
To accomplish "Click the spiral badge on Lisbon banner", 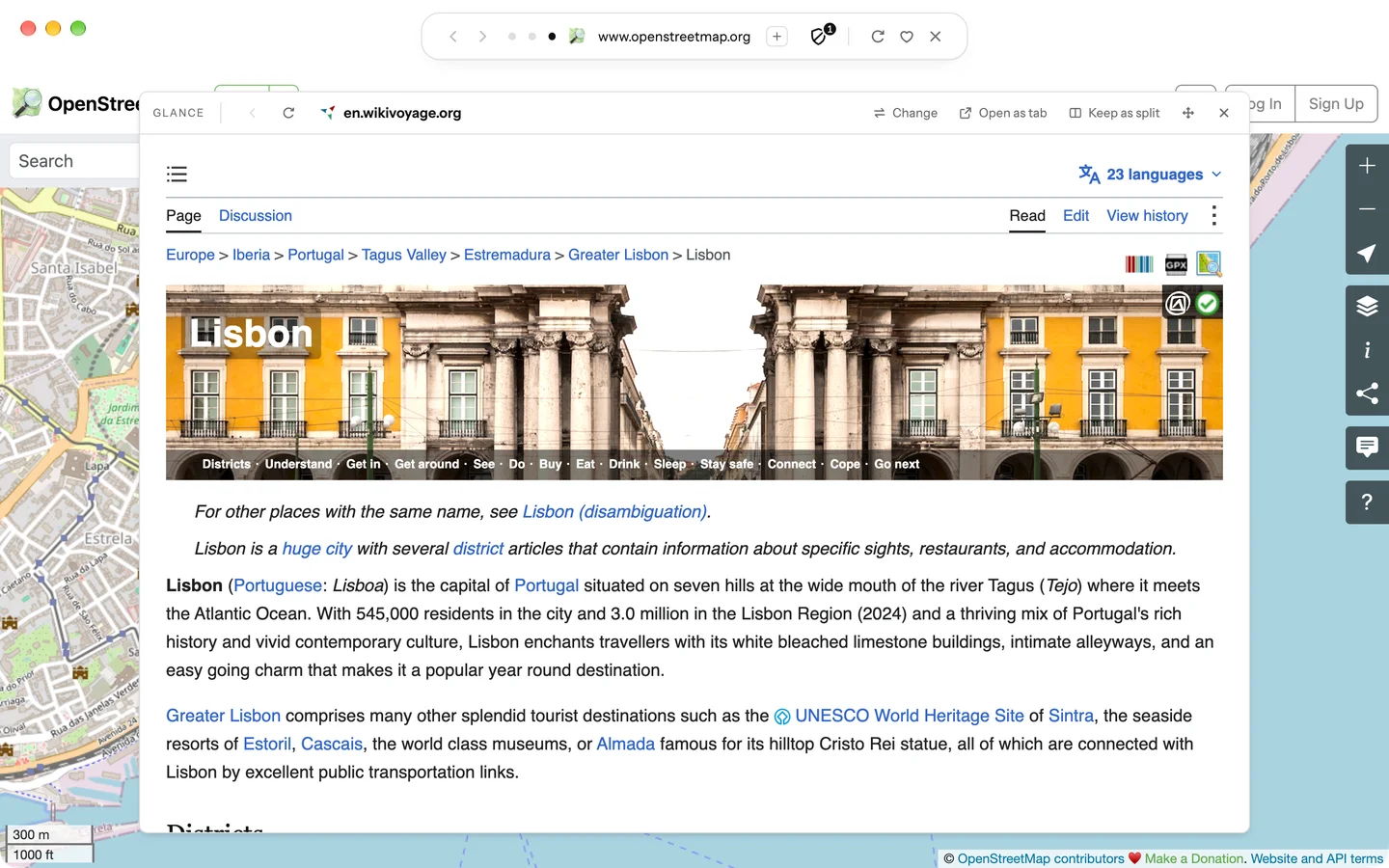I will coord(1178,304).
